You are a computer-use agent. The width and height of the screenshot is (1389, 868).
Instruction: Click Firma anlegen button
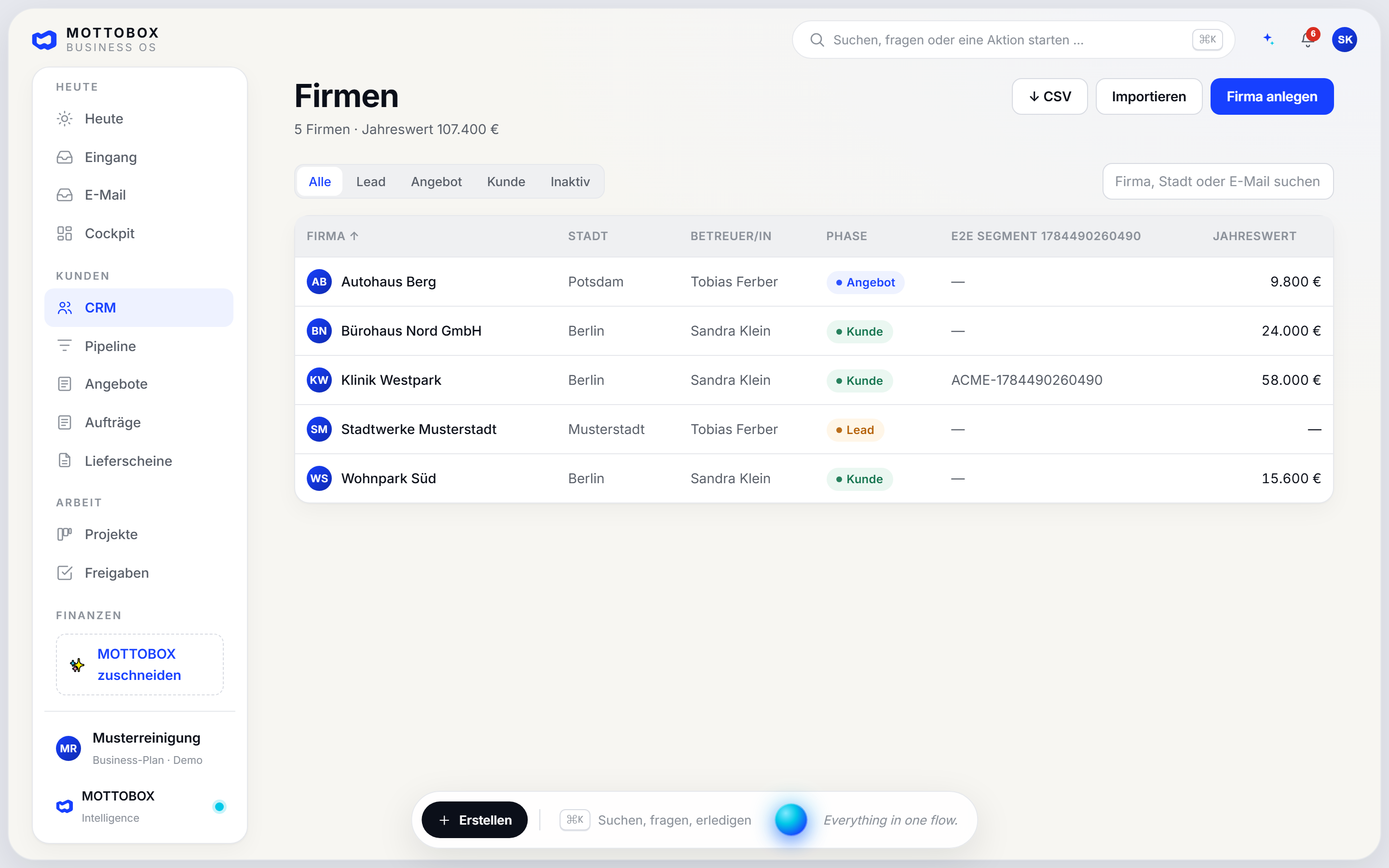coord(1272,96)
